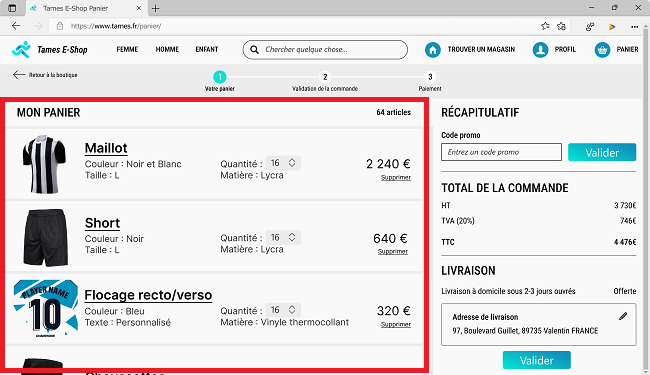Click the page vertical scrollbar
This screenshot has width=650, height=375.
point(645,199)
